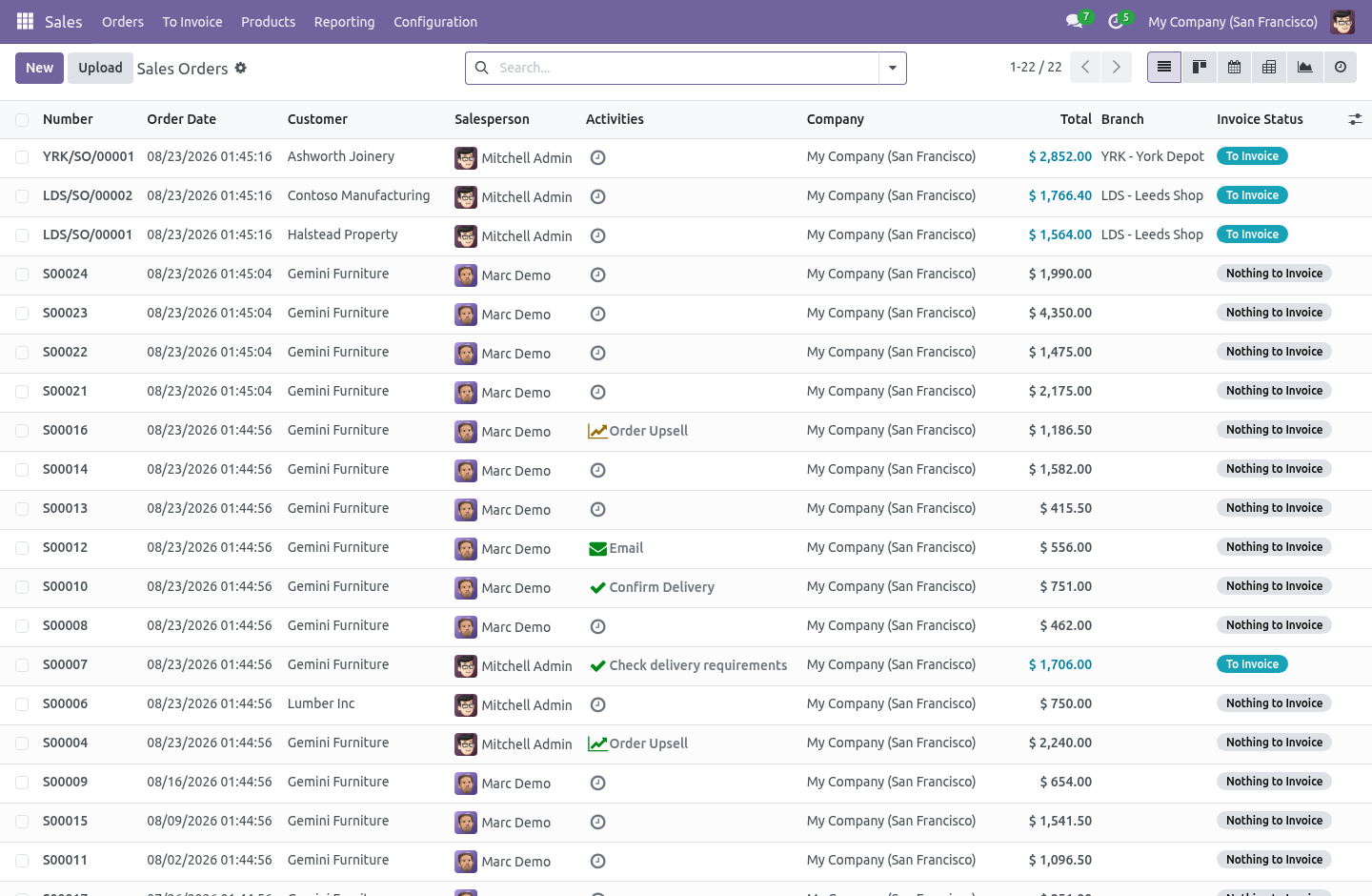The image size is (1372, 896).
Task: Open the conversations chat icon with 7 badge
Action: click(x=1075, y=21)
